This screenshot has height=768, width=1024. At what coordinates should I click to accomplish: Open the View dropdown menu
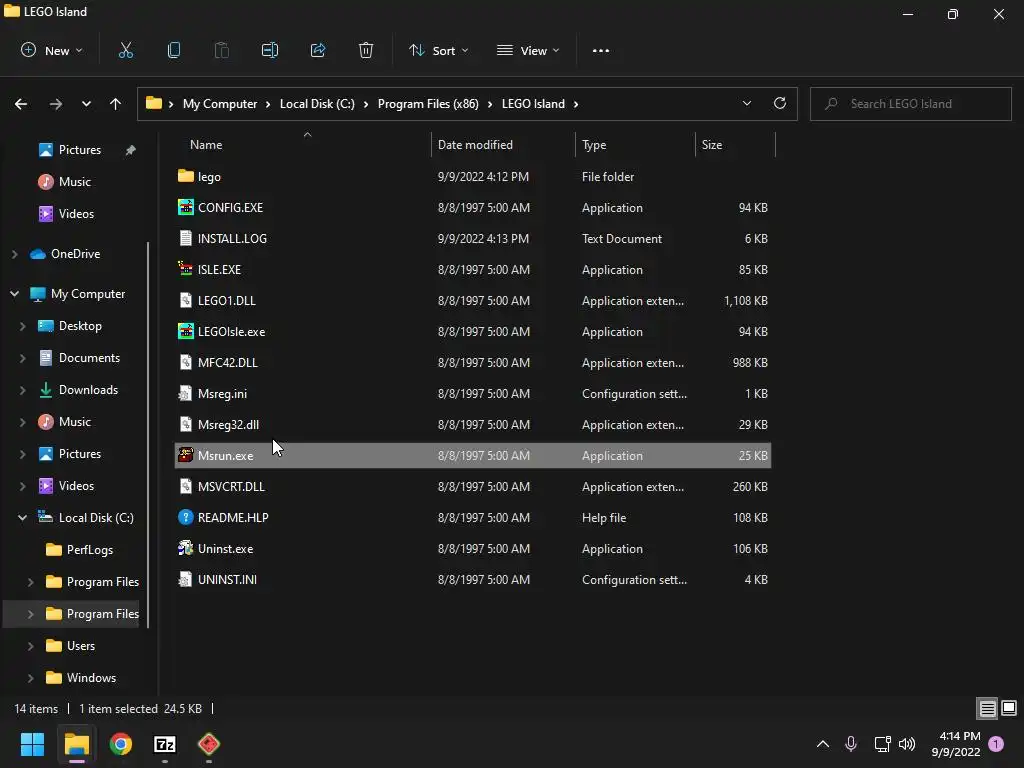(x=528, y=50)
